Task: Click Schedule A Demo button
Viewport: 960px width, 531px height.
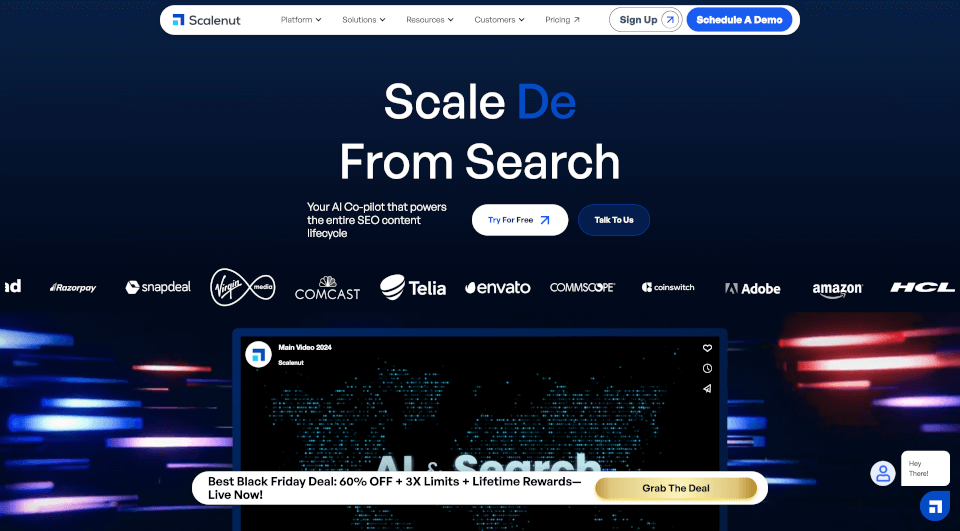Action: [739, 20]
